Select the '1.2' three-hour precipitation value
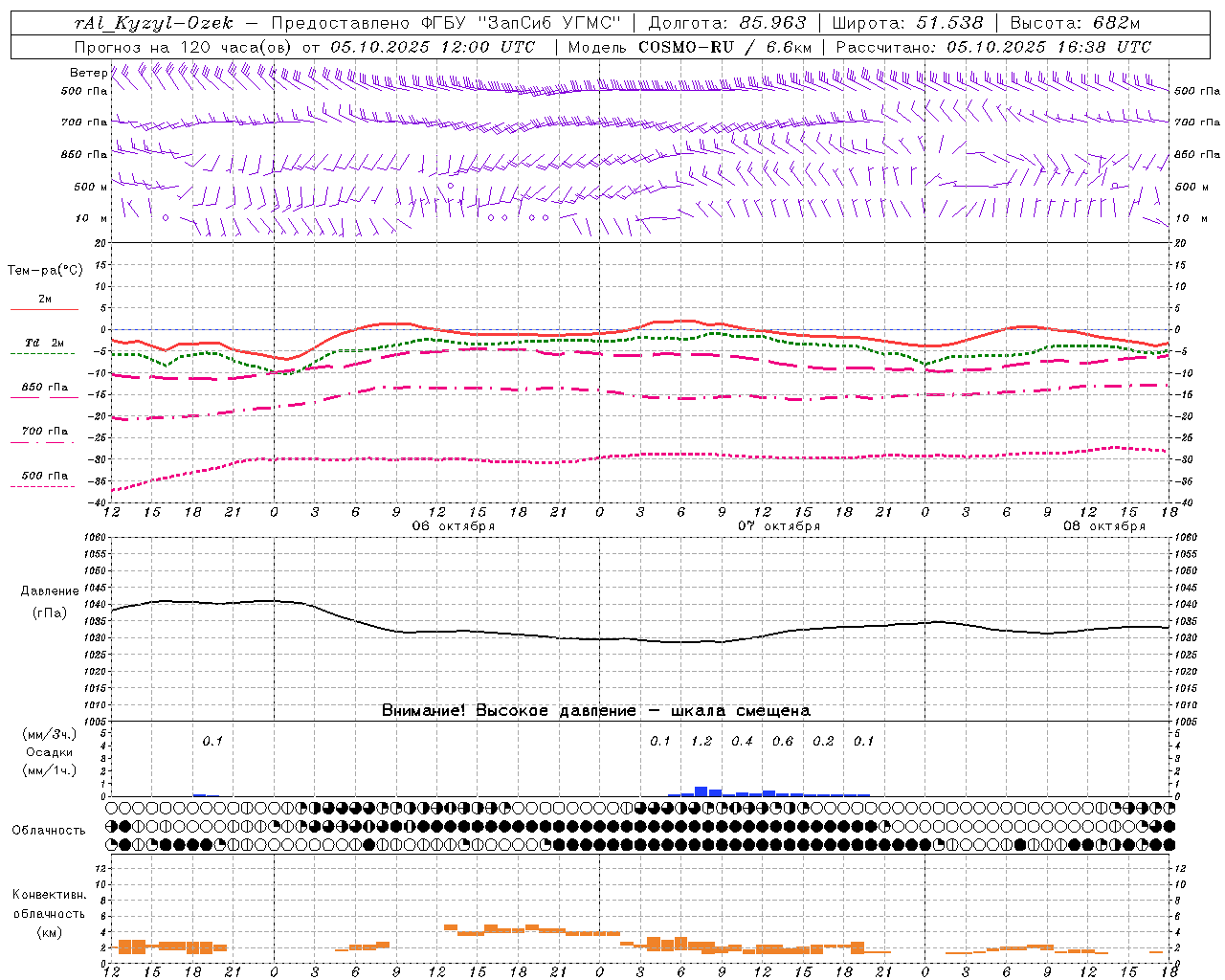Image resolution: width=1225 pixels, height=980 pixels. click(x=702, y=741)
